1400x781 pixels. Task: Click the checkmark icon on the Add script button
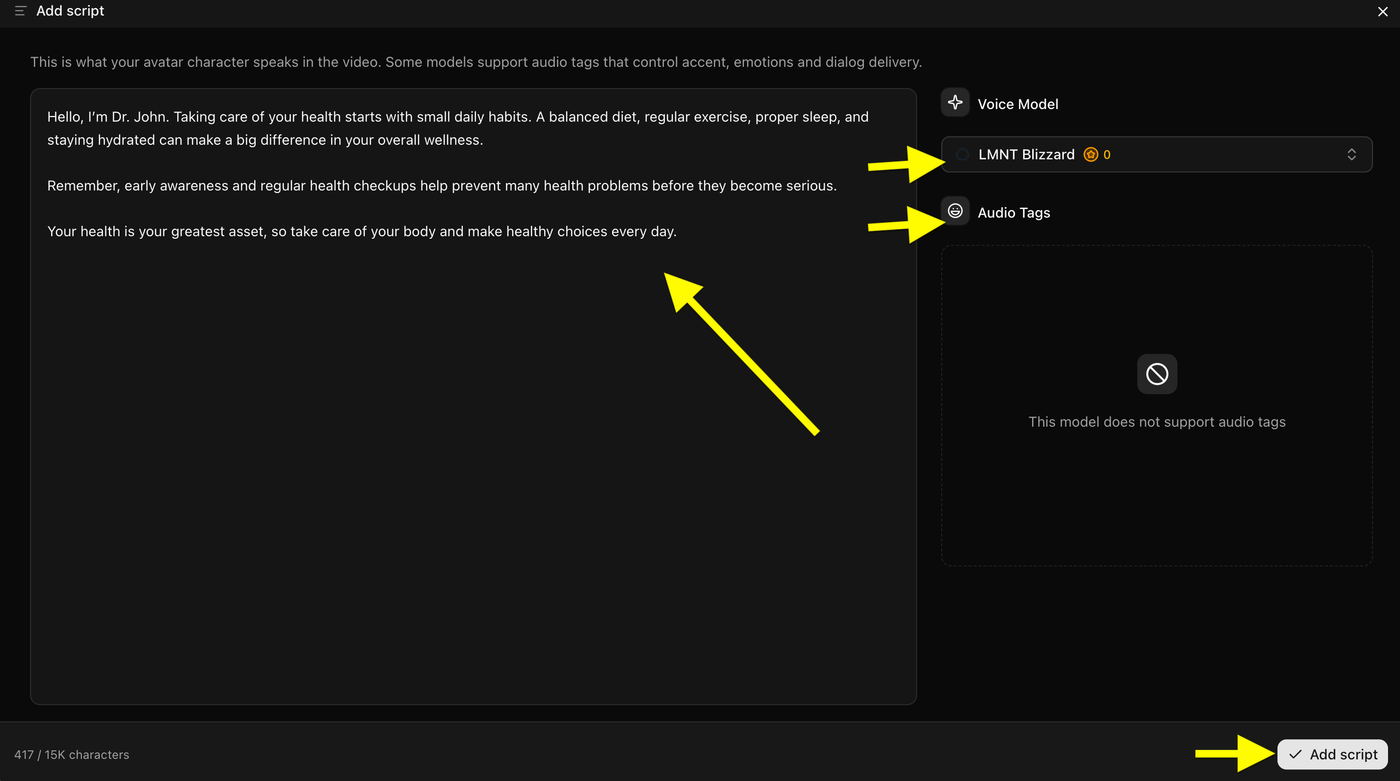[1295, 754]
